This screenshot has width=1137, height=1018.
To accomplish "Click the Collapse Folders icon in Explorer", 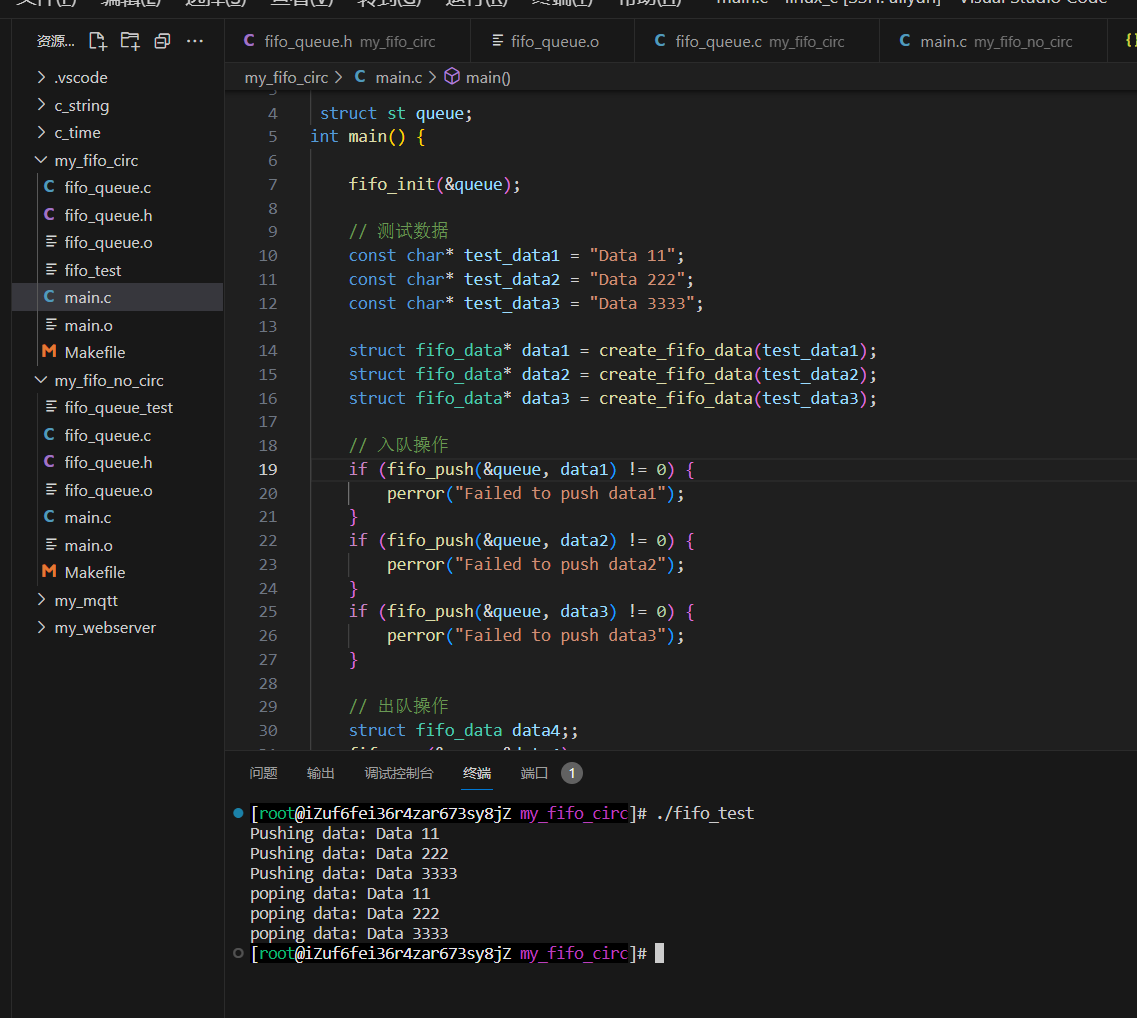I will click(163, 39).
